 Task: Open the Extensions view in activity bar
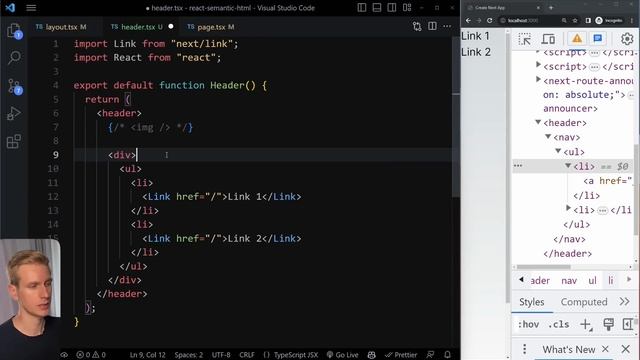(x=14, y=141)
